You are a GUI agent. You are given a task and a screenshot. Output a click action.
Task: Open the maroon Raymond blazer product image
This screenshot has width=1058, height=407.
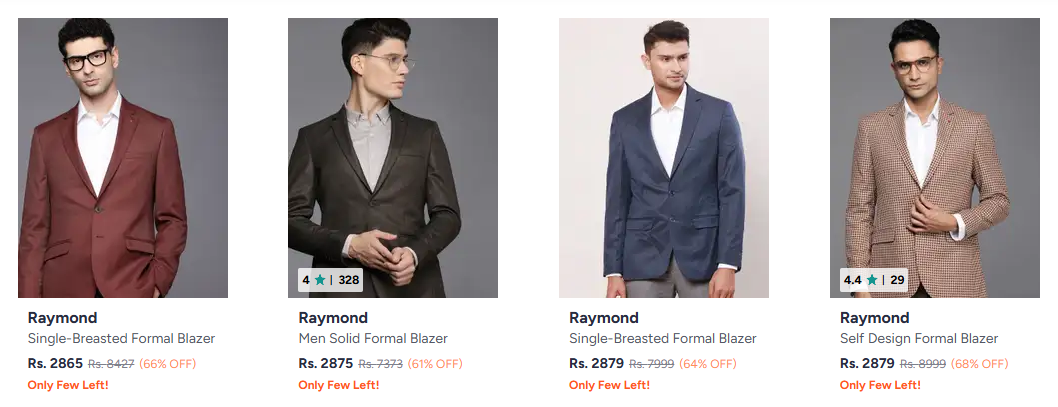(x=123, y=158)
